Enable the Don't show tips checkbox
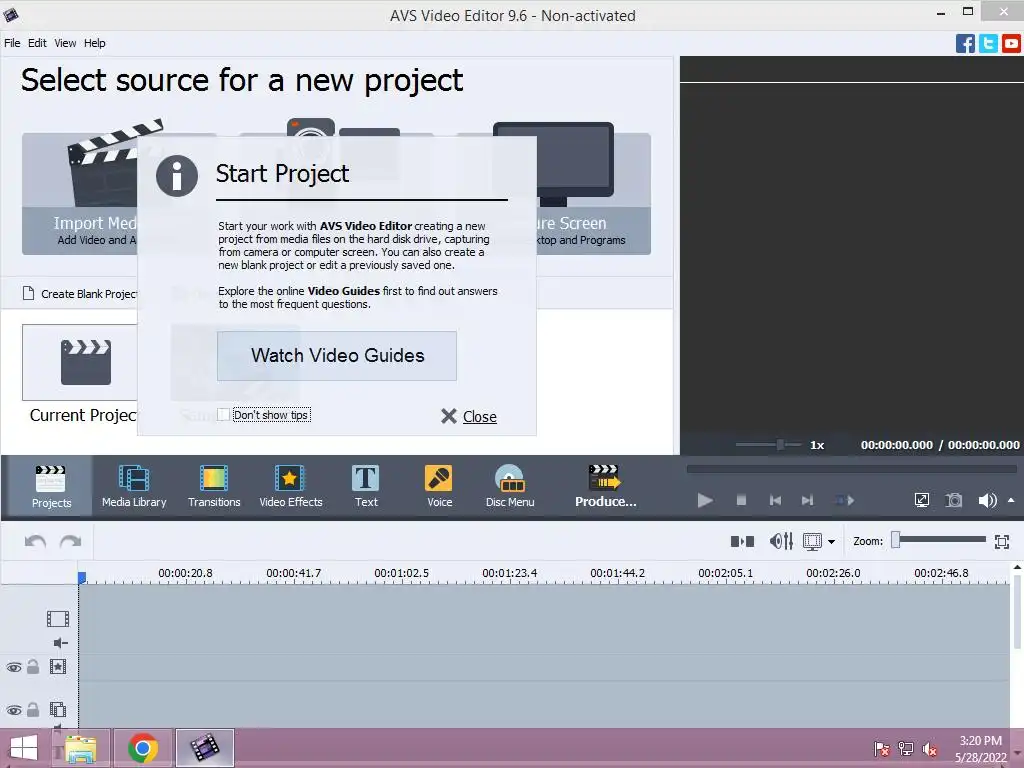Image resolution: width=1024 pixels, height=768 pixels. (x=223, y=415)
